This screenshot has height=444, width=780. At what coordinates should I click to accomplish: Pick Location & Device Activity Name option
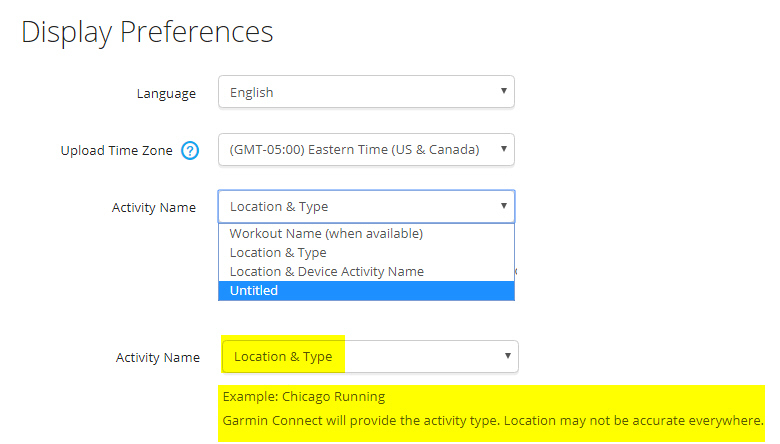(327, 272)
